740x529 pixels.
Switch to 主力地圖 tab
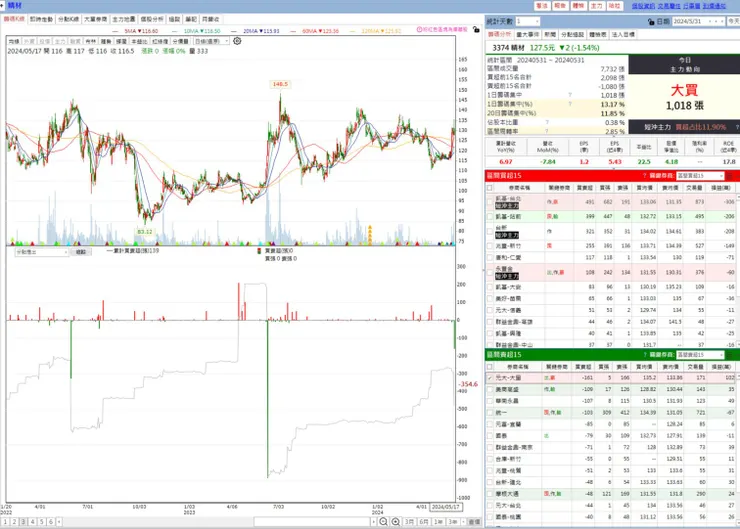(124, 19)
